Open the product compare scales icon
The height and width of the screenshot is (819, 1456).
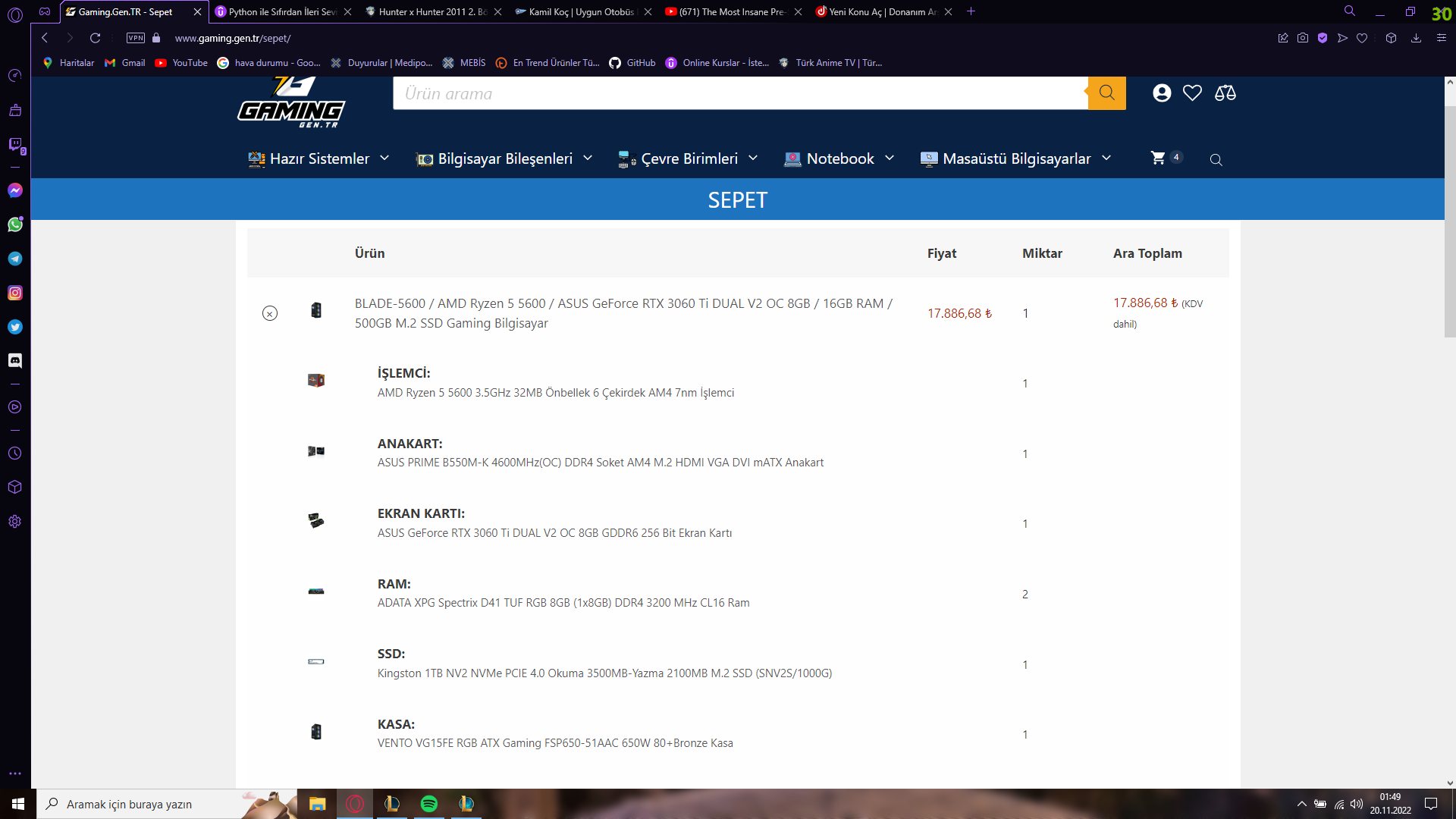pyautogui.click(x=1225, y=93)
